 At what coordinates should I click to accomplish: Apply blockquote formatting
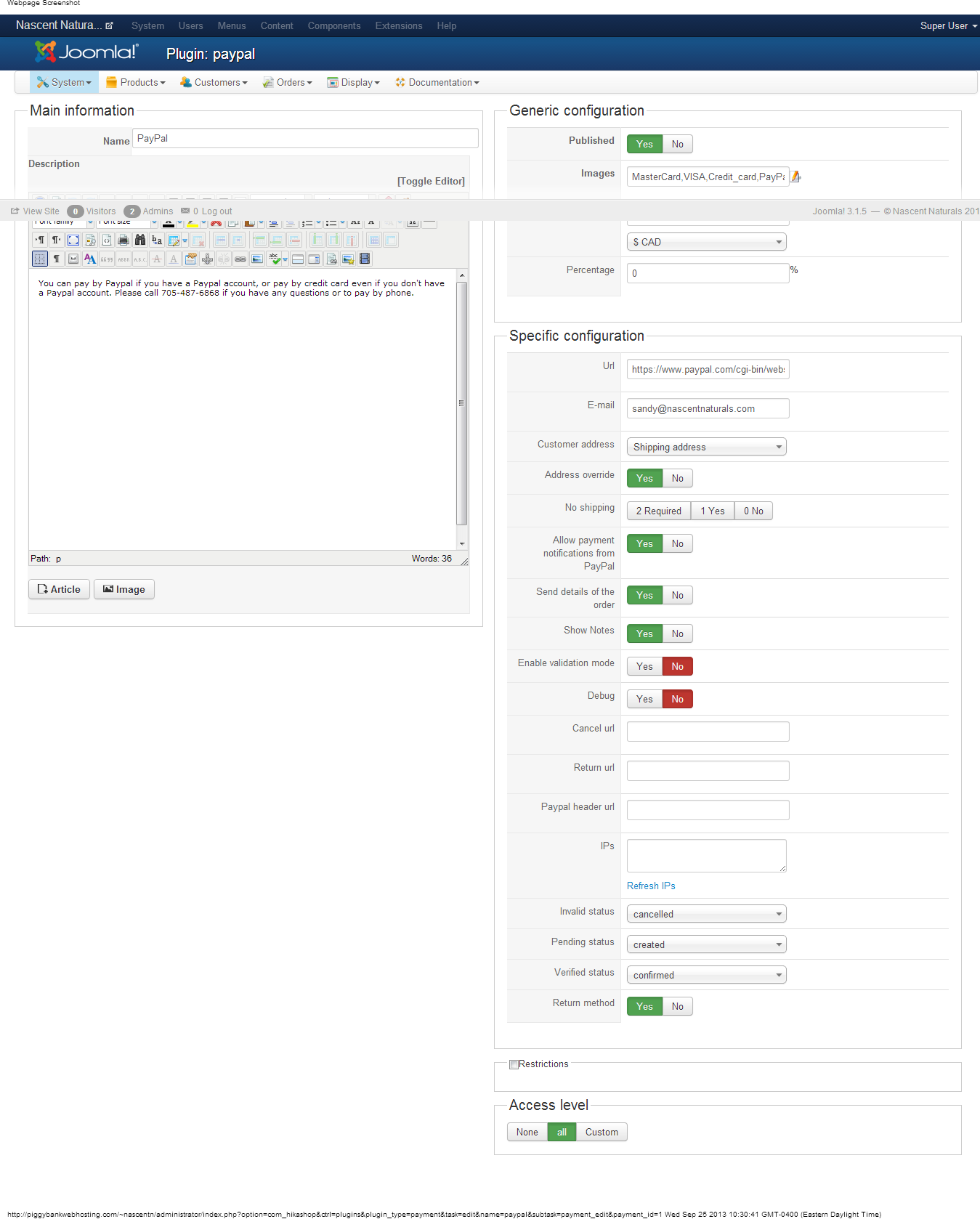pos(107,259)
